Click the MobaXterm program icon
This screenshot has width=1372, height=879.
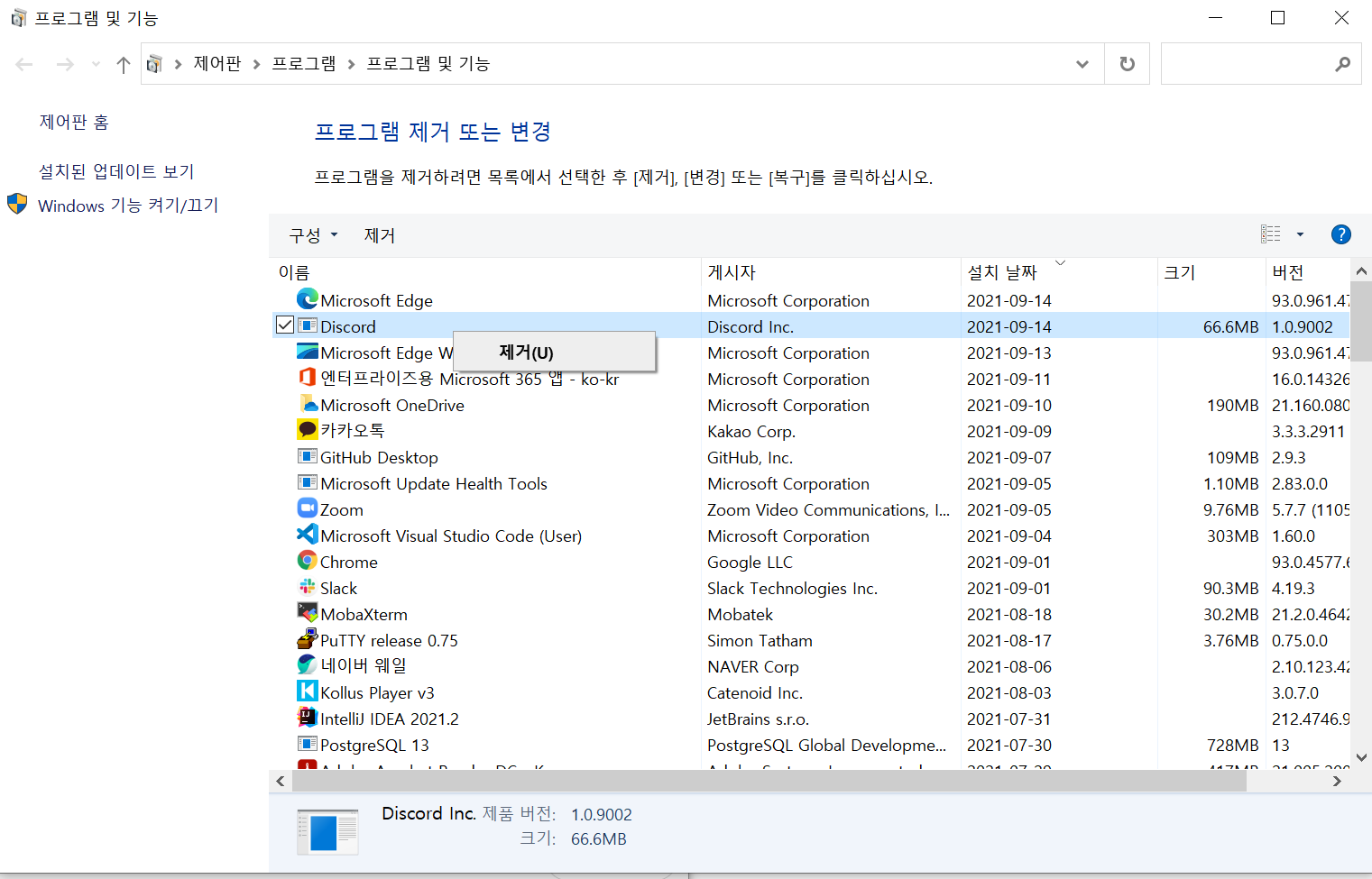click(x=308, y=613)
